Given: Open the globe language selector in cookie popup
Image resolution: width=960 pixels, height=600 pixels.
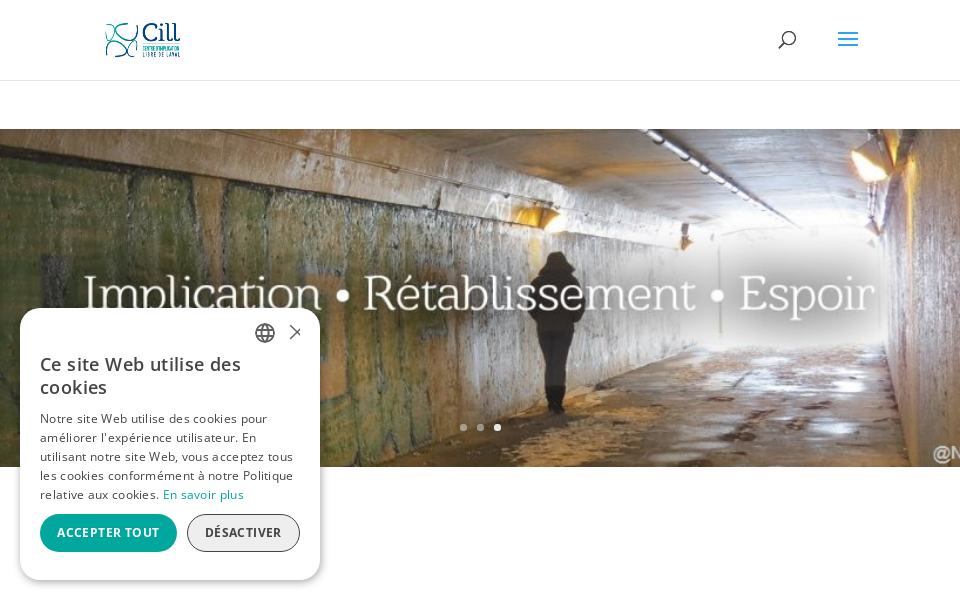Looking at the screenshot, I should tap(264, 333).
